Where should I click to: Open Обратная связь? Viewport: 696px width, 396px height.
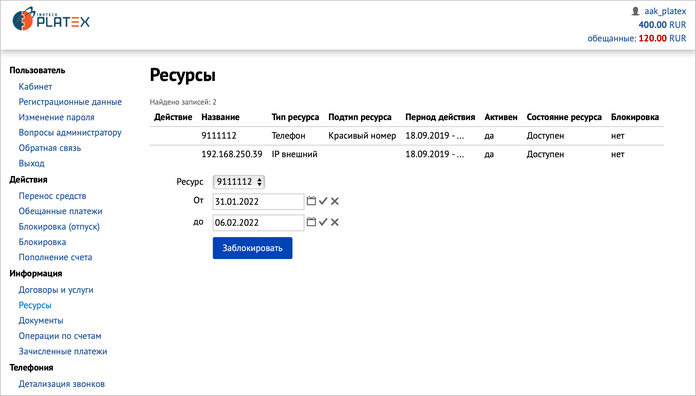click(50, 148)
